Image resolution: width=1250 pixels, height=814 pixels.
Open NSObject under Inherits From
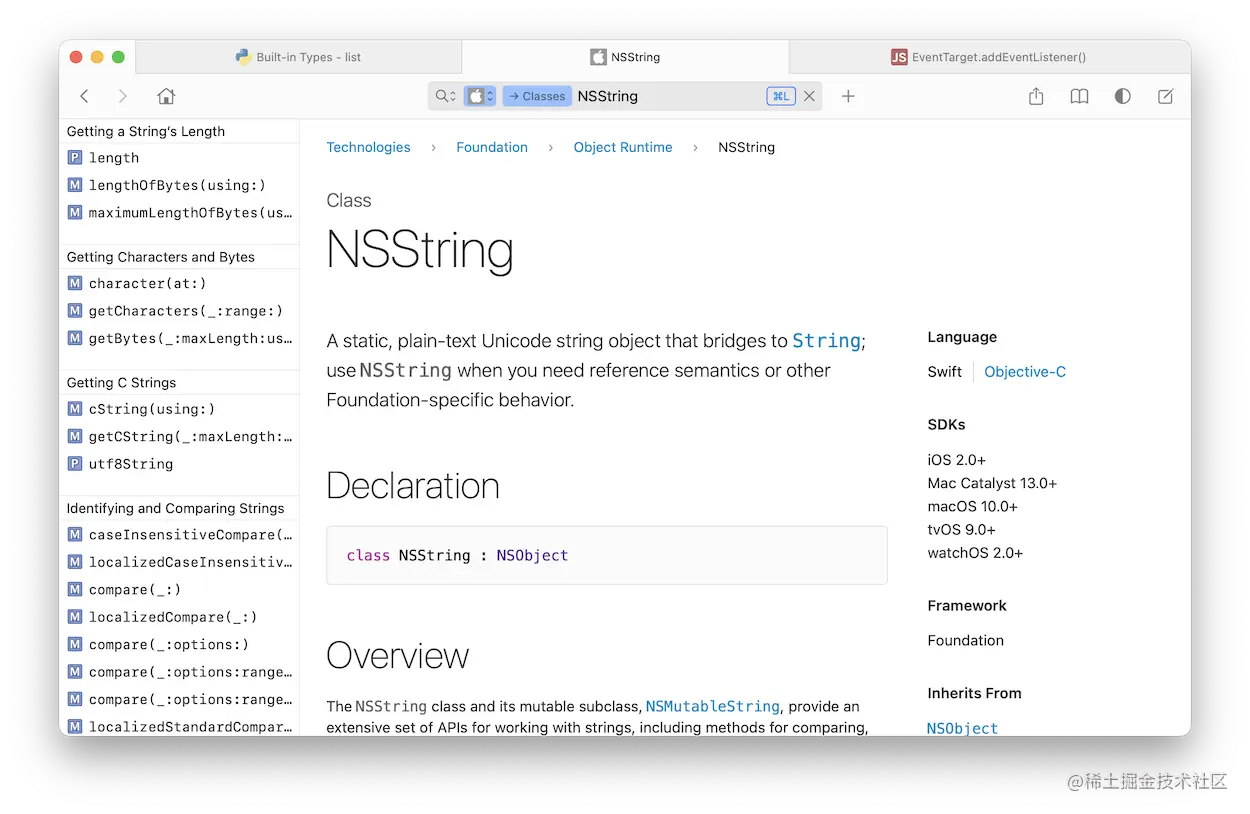[x=962, y=728]
